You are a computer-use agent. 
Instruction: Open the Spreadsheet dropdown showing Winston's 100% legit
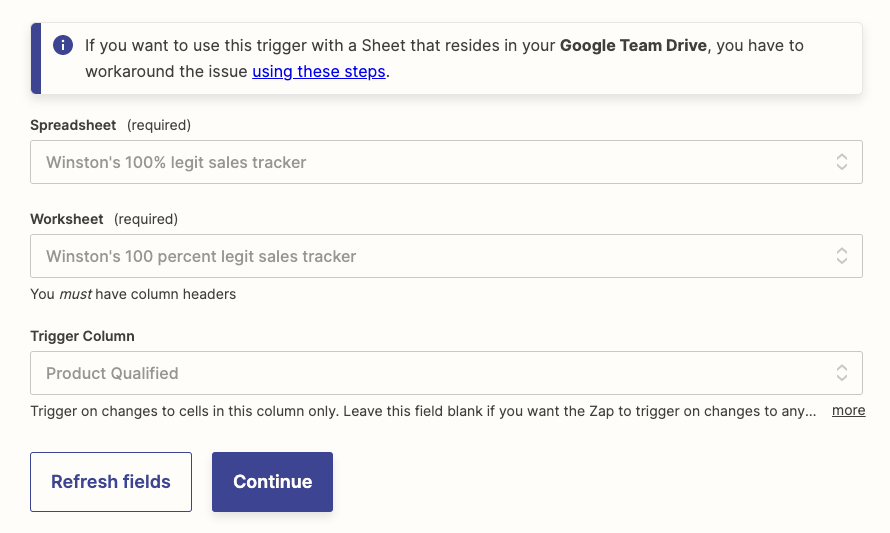pyautogui.click(x=430, y=162)
